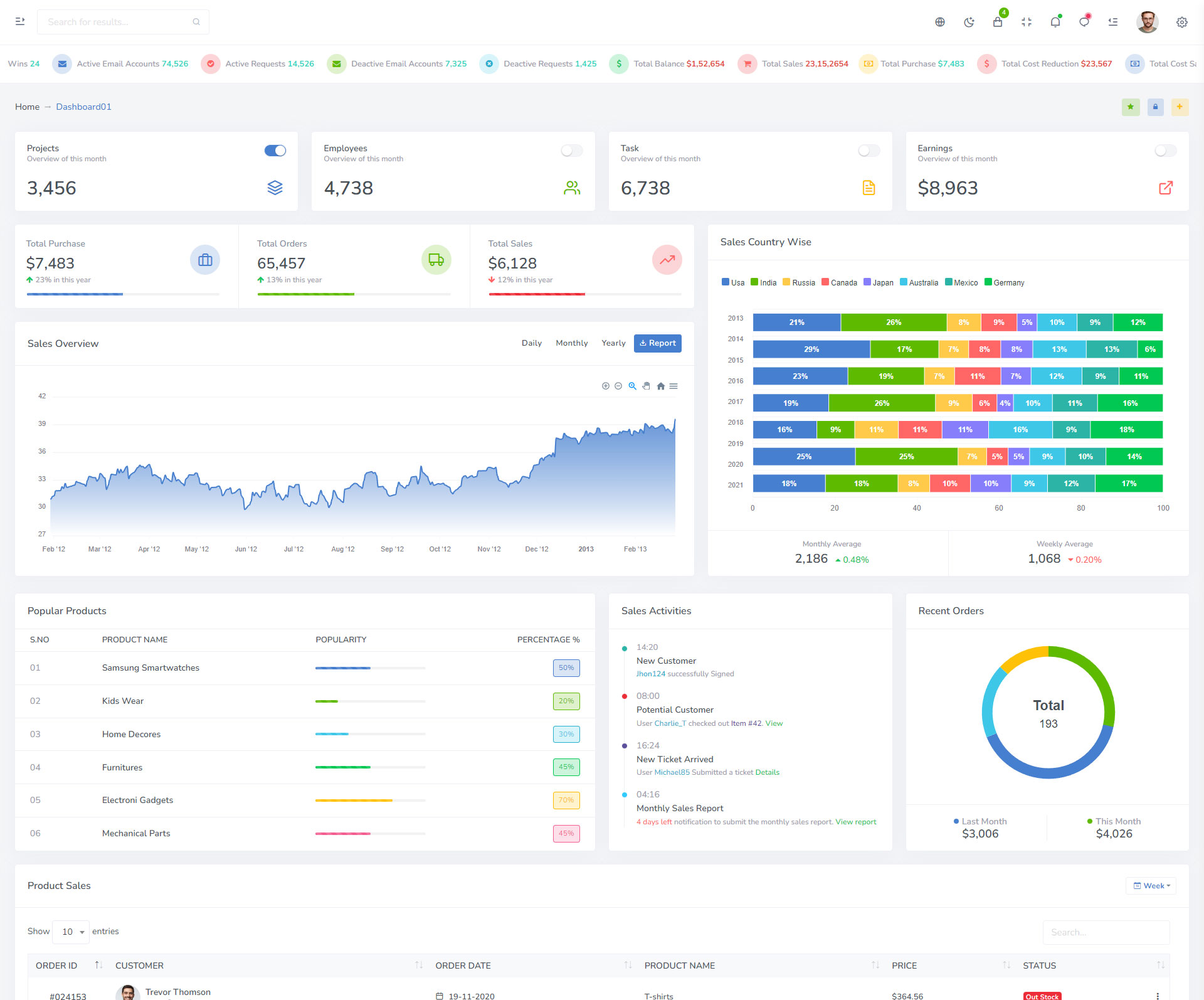This screenshot has height=1000, width=1204.
Task: Open the shopping cart icon in header
Action: coord(998,22)
